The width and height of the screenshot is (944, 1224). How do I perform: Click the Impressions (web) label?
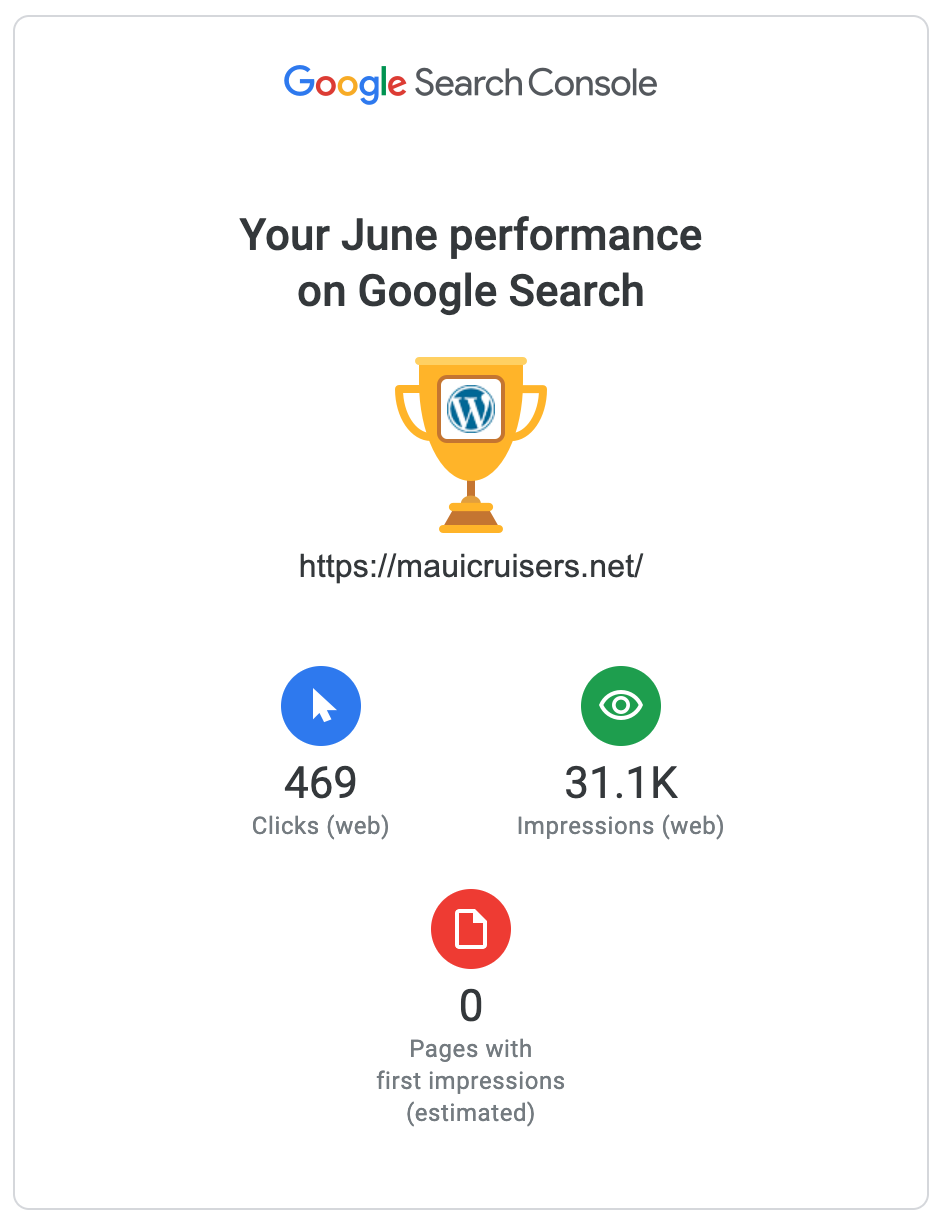621,826
